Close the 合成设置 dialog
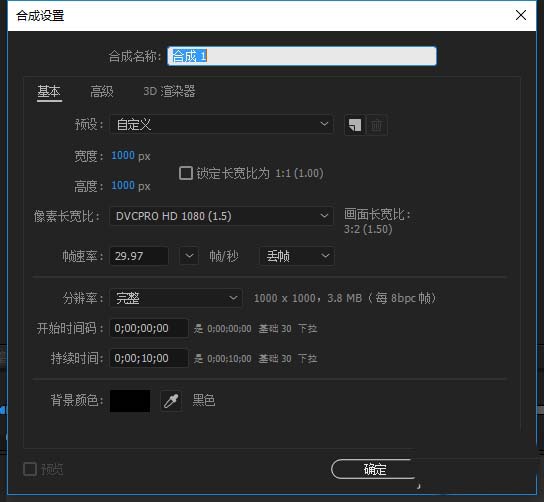Screen dimensions: 544x502 coord(521,15)
